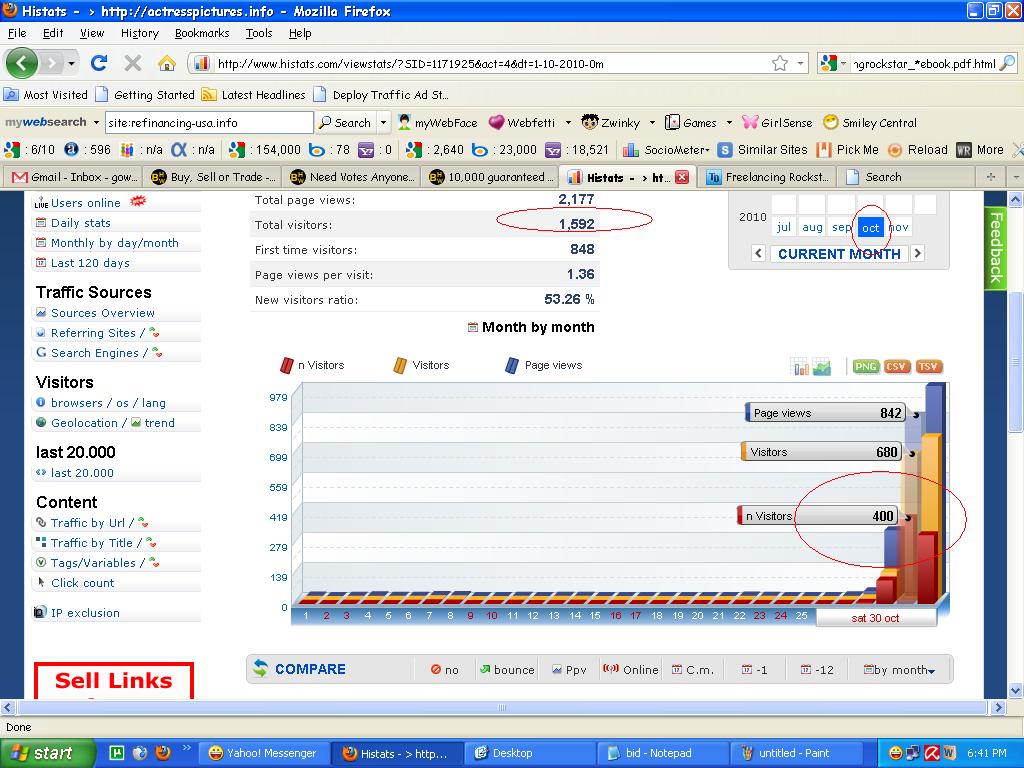Switch to bar chart view icon
The image size is (1024, 768).
point(801,367)
